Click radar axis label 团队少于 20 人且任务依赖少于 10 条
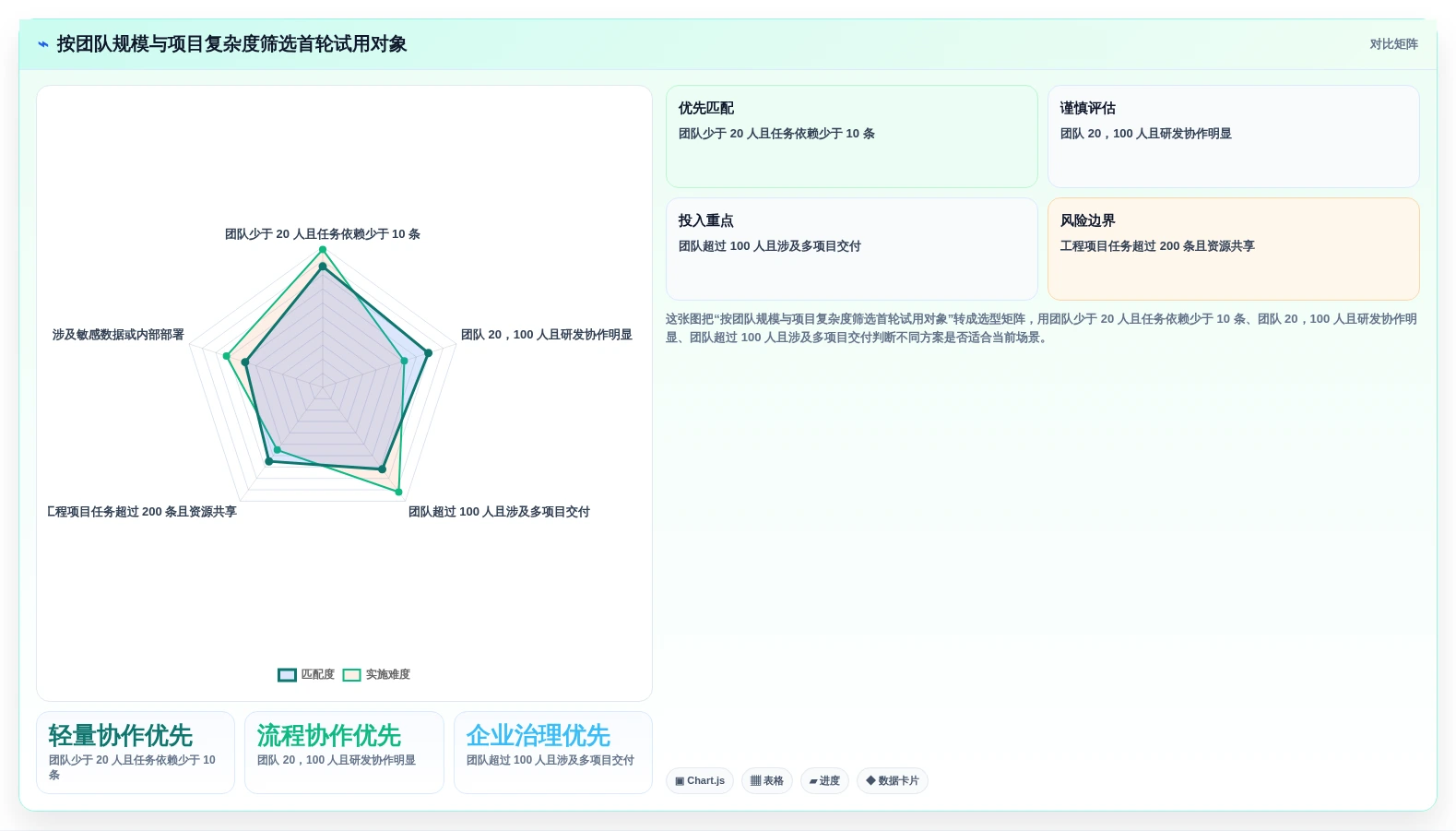Screen dimensions: 1456x831 pyautogui.click(x=323, y=234)
